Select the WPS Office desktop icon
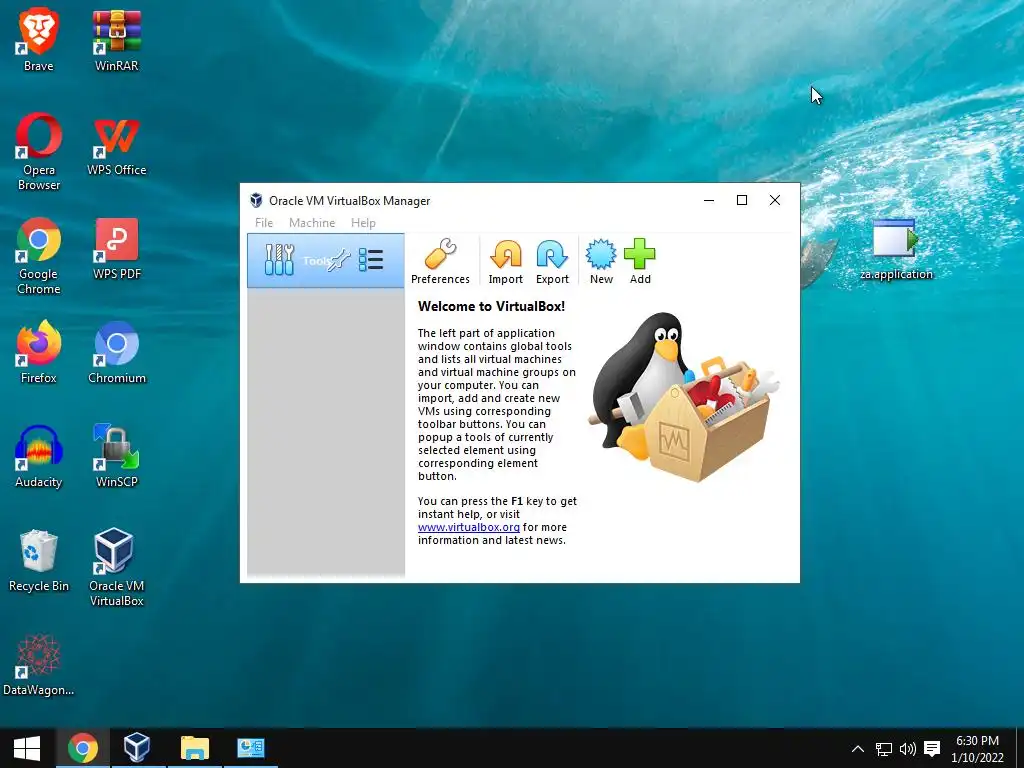Image resolution: width=1024 pixels, height=768 pixels. [x=116, y=145]
